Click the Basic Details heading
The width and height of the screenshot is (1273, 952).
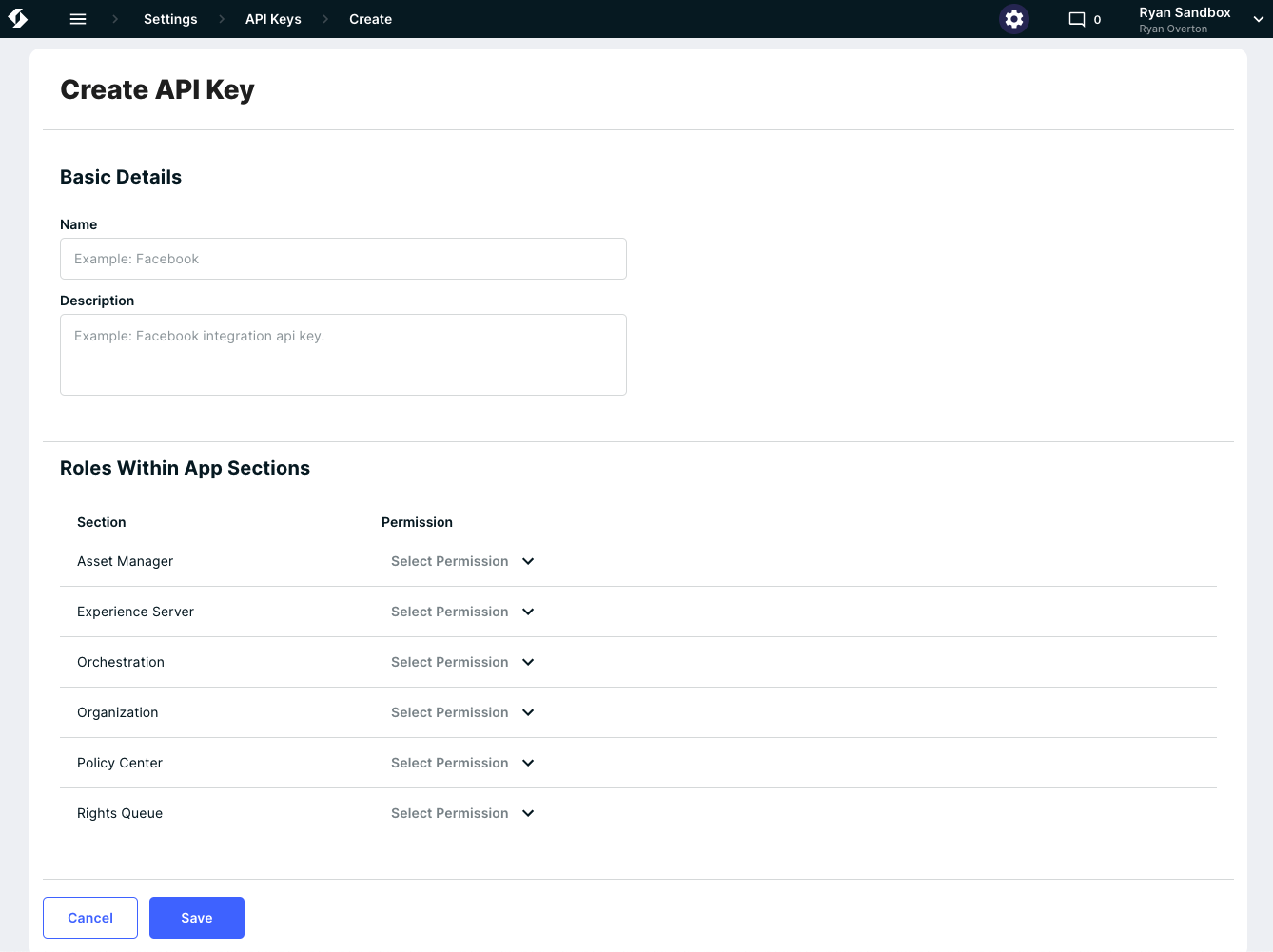[x=121, y=177]
